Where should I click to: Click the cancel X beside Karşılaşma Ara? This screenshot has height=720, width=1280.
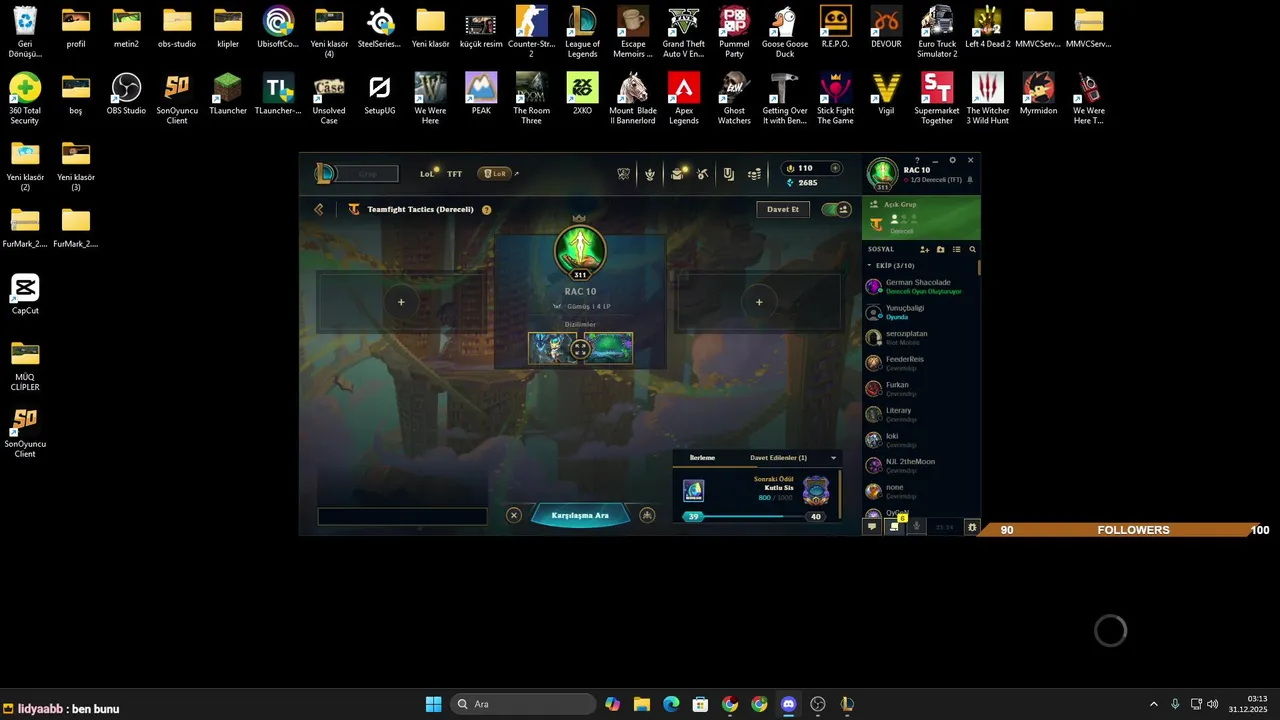click(514, 515)
